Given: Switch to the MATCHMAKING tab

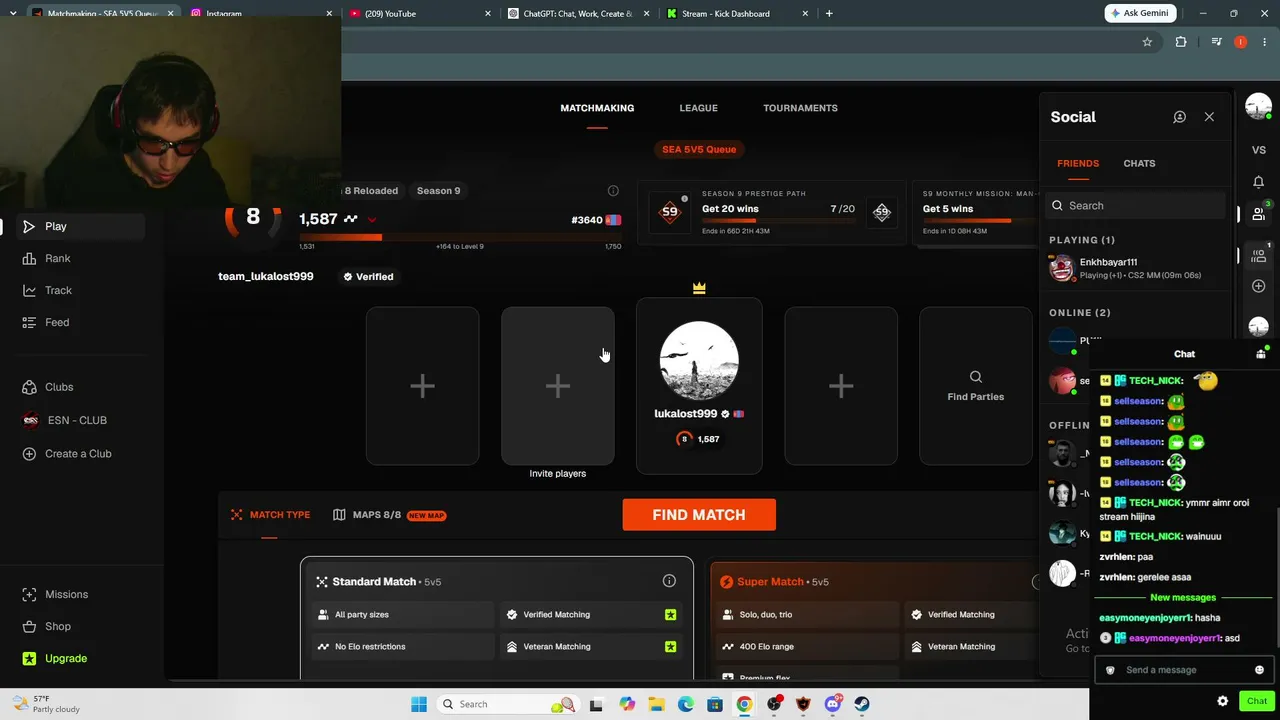Looking at the screenshot, I should [597, 108].
